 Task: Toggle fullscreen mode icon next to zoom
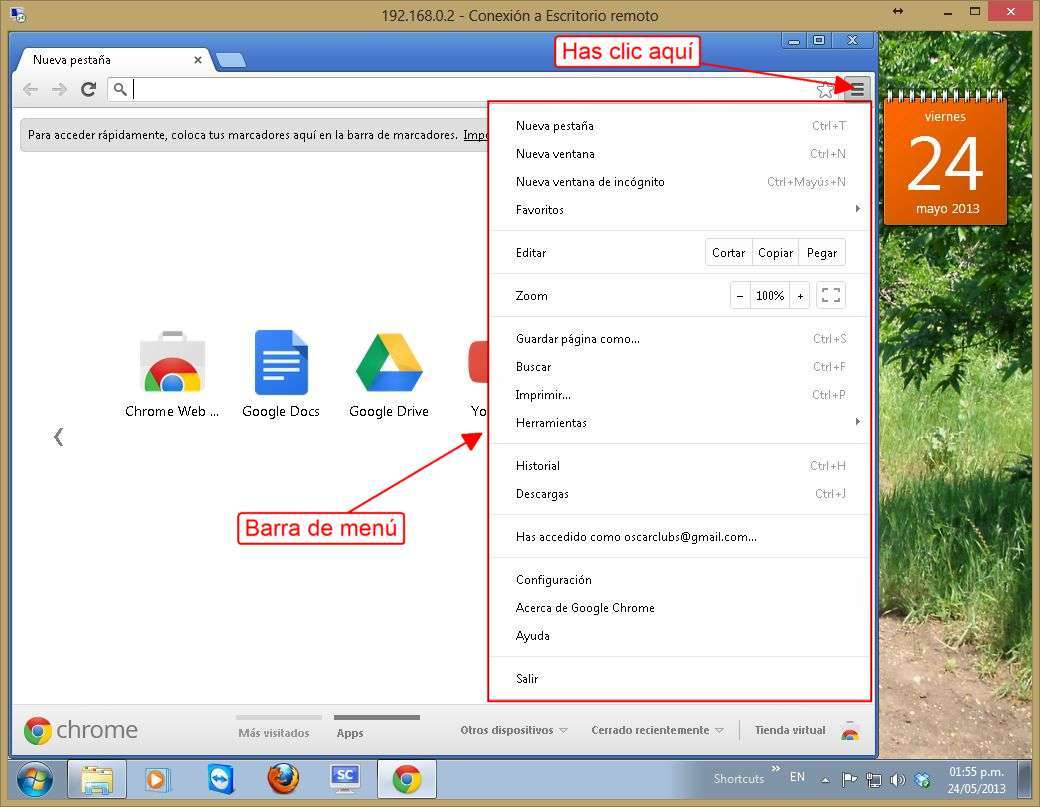[831, 296]
